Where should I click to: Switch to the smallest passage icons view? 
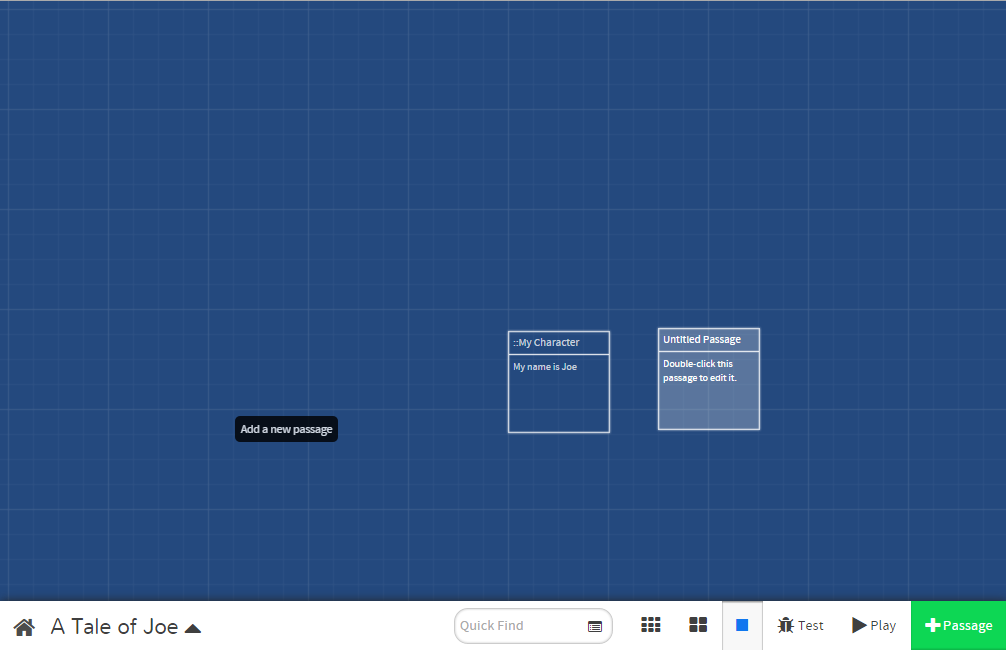pyautogui.click(x=651, y=625)
